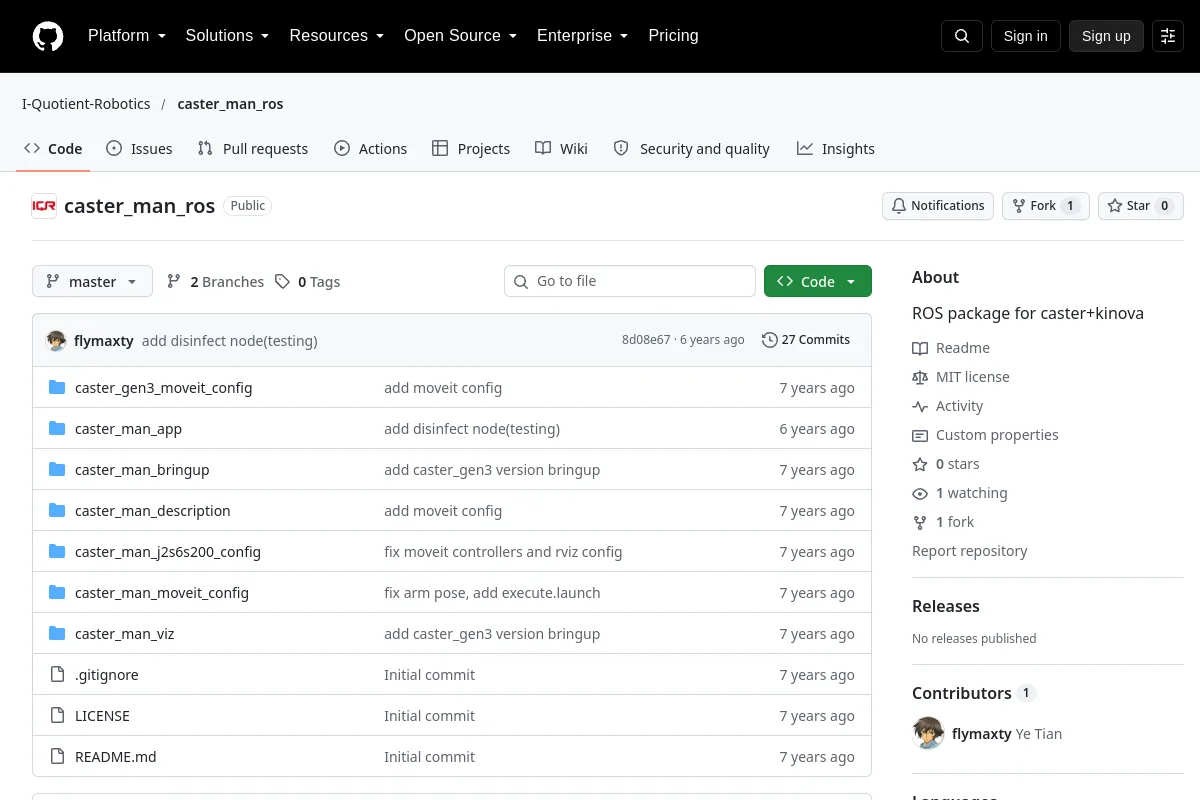
Task: Click the stars icon in About
Action: pyautogui.click(x=920, y=464)
